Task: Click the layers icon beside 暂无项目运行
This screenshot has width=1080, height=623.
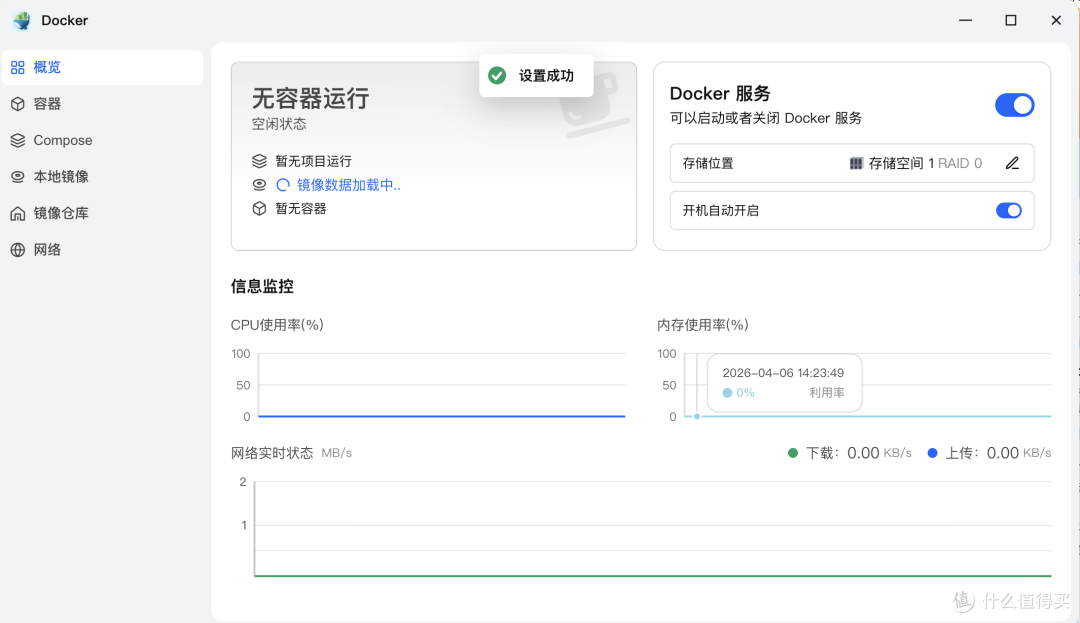Action: (259, 161)
